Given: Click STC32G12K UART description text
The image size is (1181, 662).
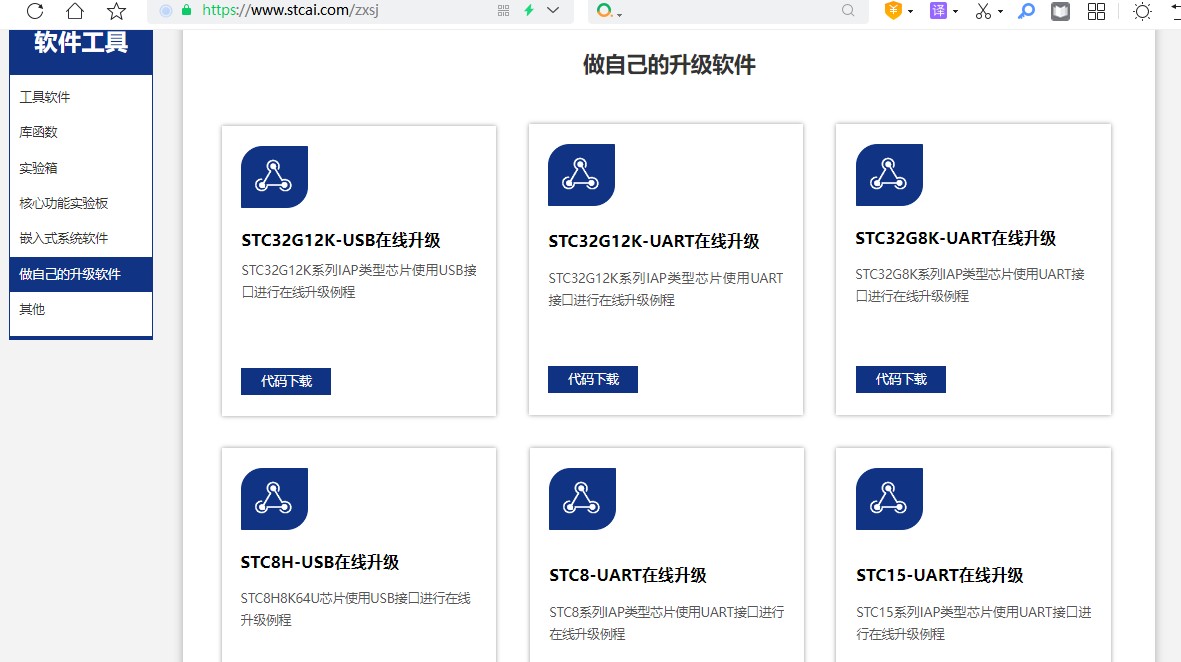Looking at the screenshot, I should (666, 289).
